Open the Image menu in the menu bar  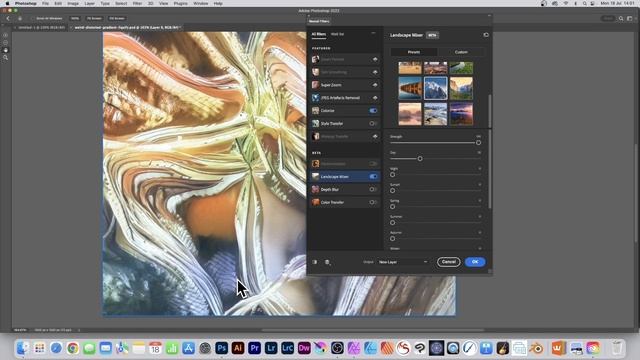point(73,3)
